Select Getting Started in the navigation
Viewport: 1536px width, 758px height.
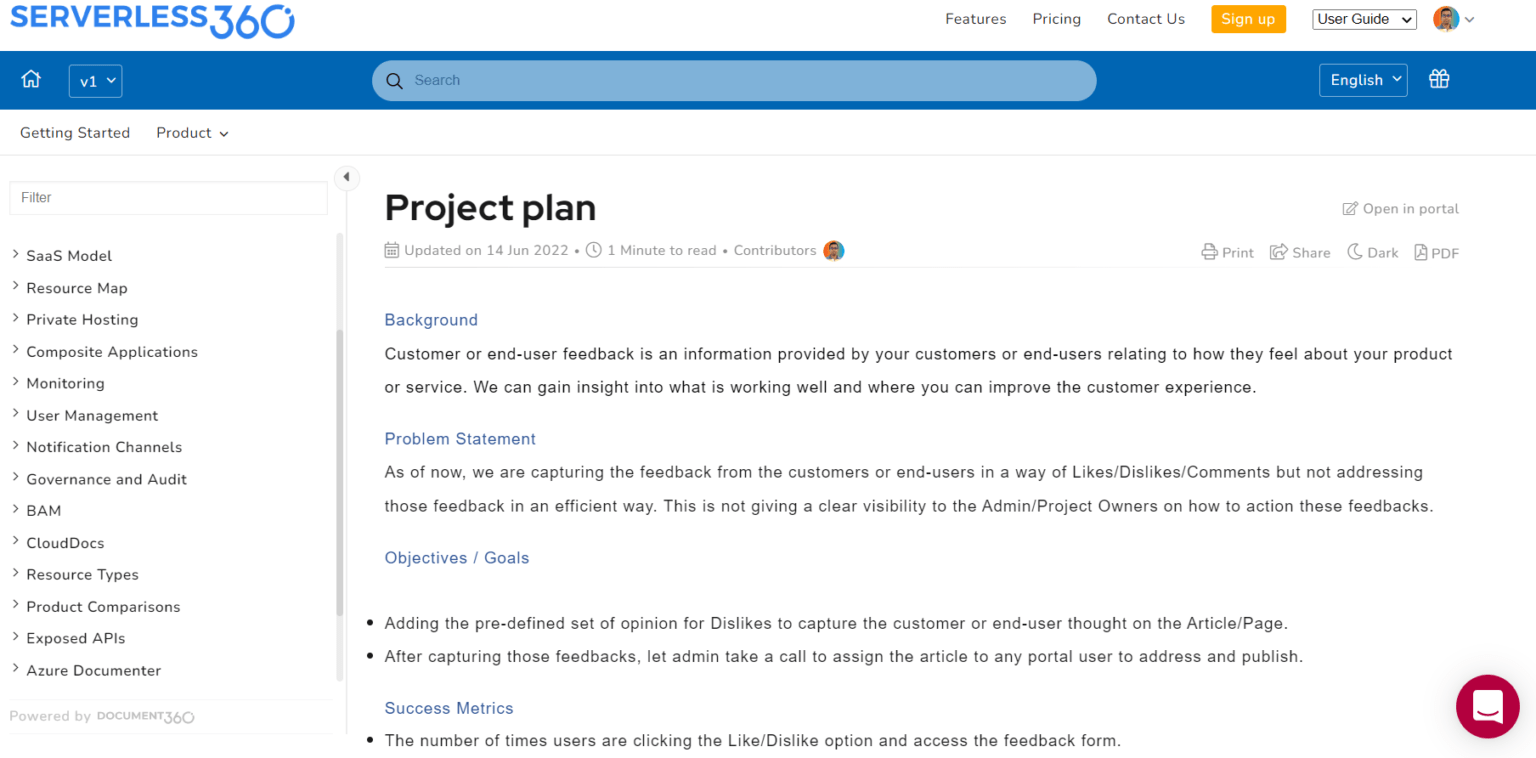(x=74, y=132)
